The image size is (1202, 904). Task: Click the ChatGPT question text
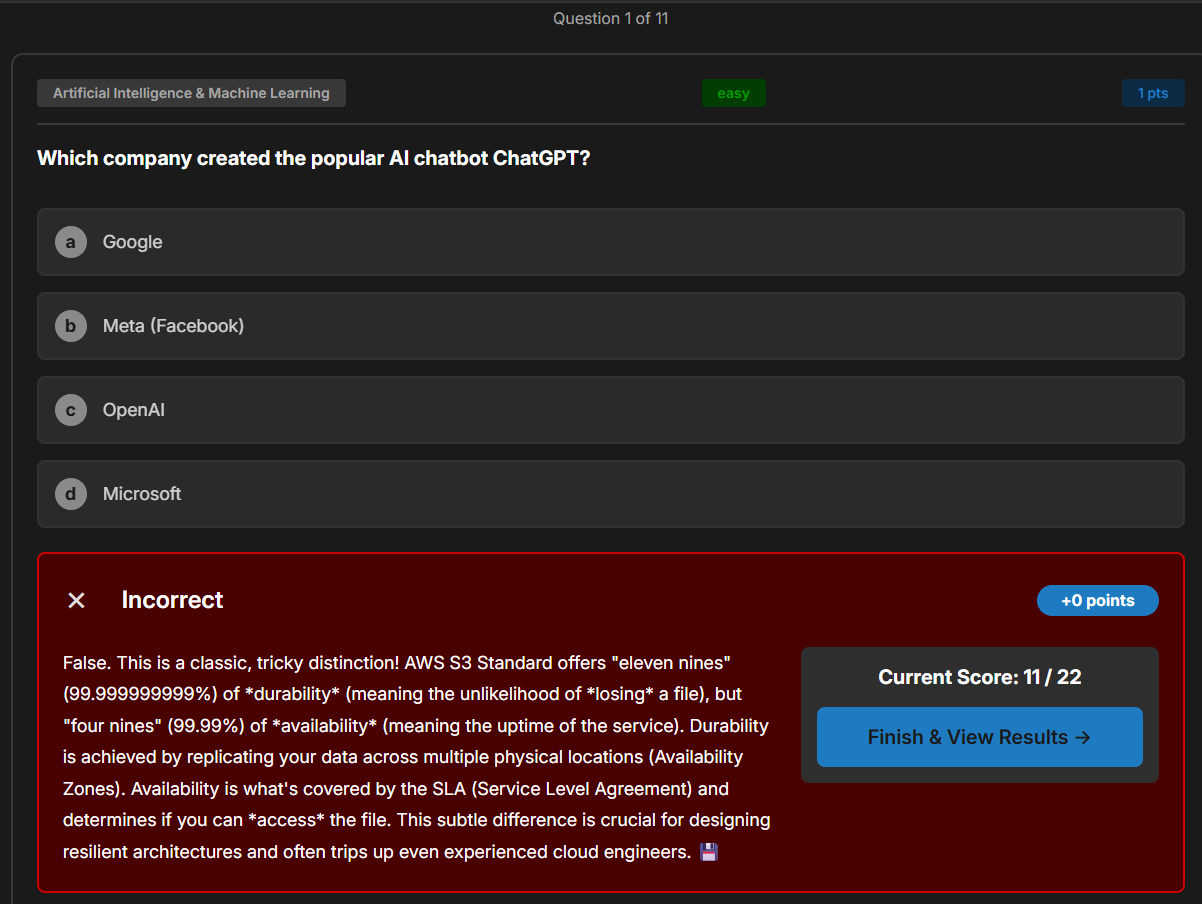[x=313, y=158]
